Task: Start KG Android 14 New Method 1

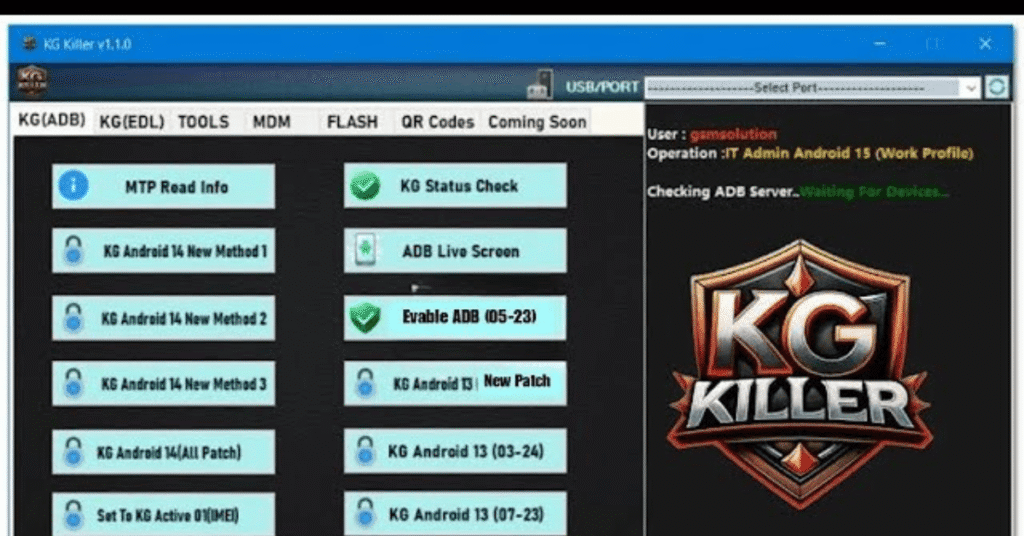Action: click(163, 251)
